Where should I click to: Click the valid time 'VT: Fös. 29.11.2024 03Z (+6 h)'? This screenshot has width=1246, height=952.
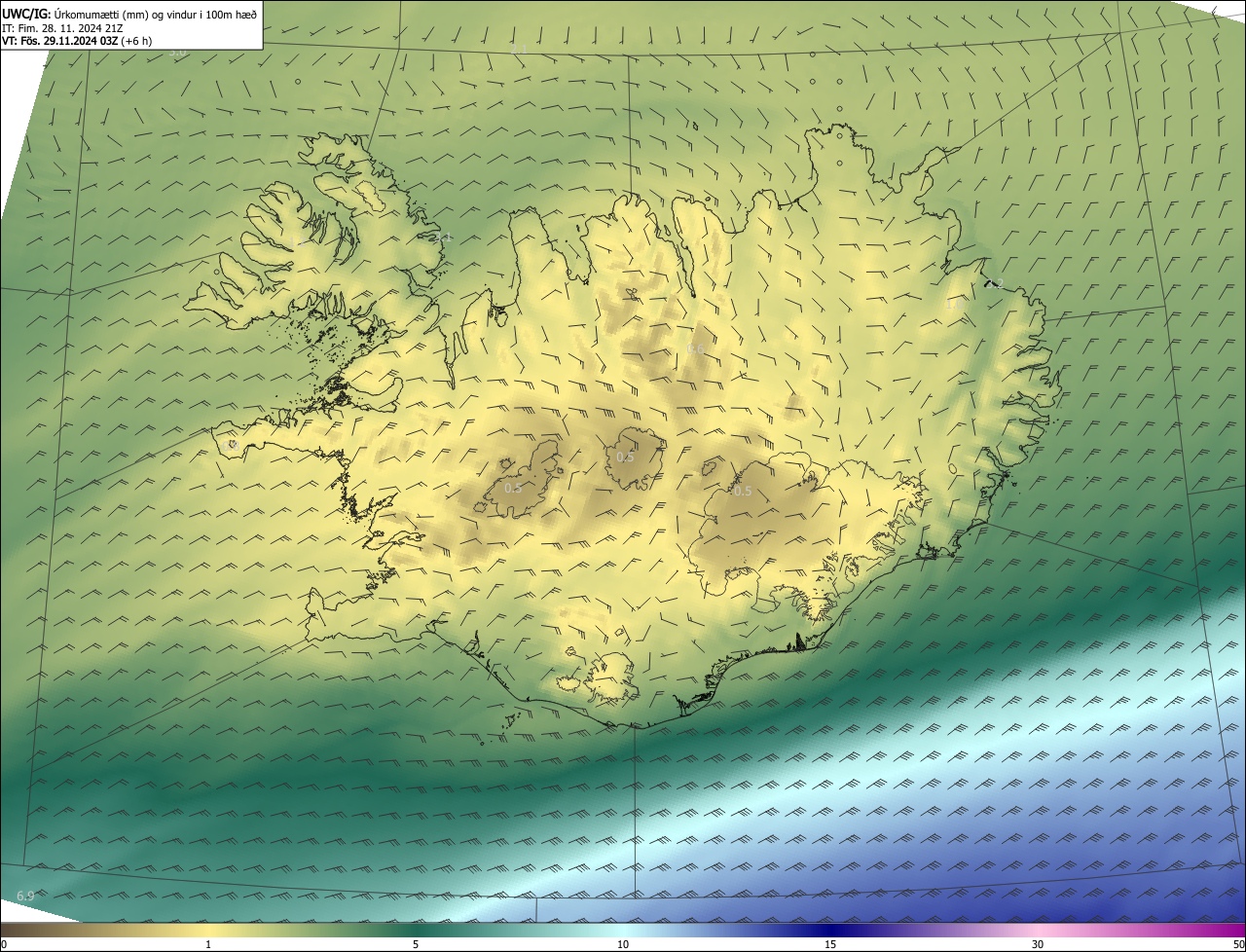(x=77, y=41)
